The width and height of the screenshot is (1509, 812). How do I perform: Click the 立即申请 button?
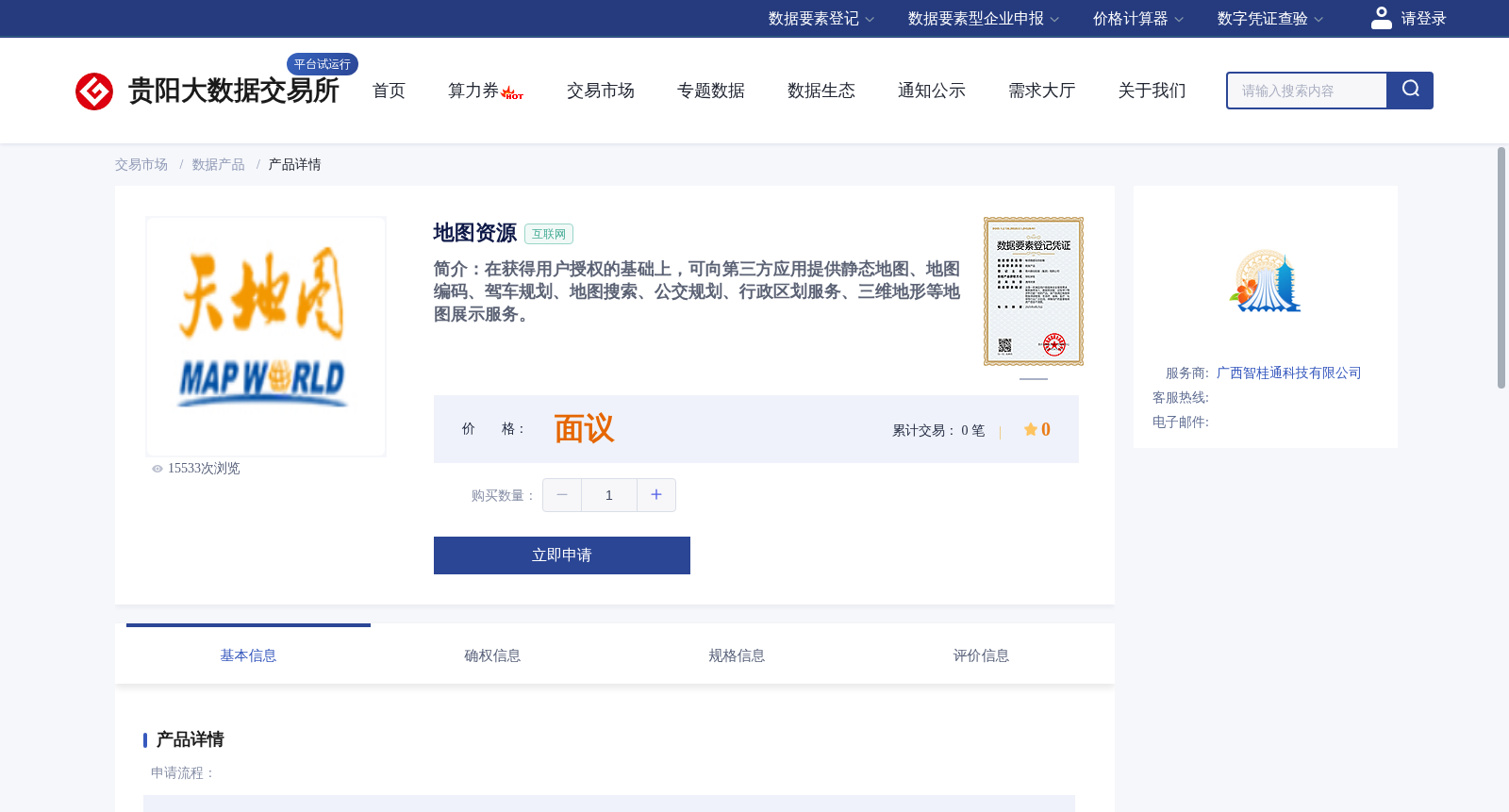[562, 555]
